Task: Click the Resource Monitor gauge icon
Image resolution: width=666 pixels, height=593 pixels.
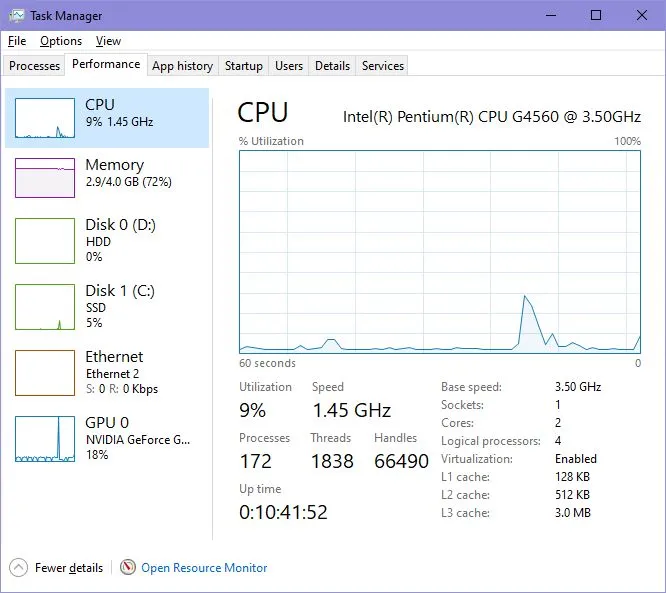Action: pyautogui.click(x=127, y=567)
